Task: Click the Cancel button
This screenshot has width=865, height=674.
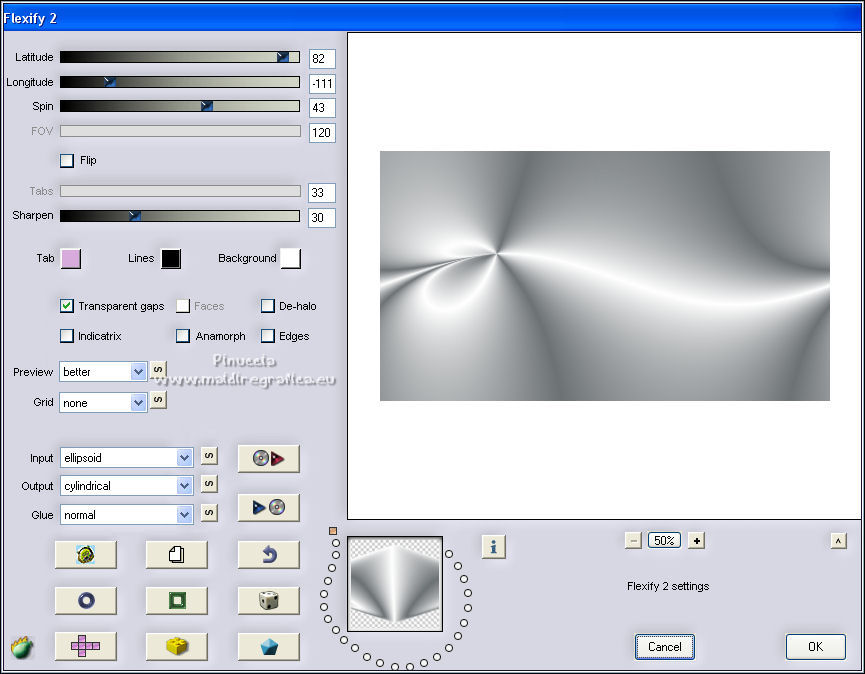Action: tap(664, 646)
